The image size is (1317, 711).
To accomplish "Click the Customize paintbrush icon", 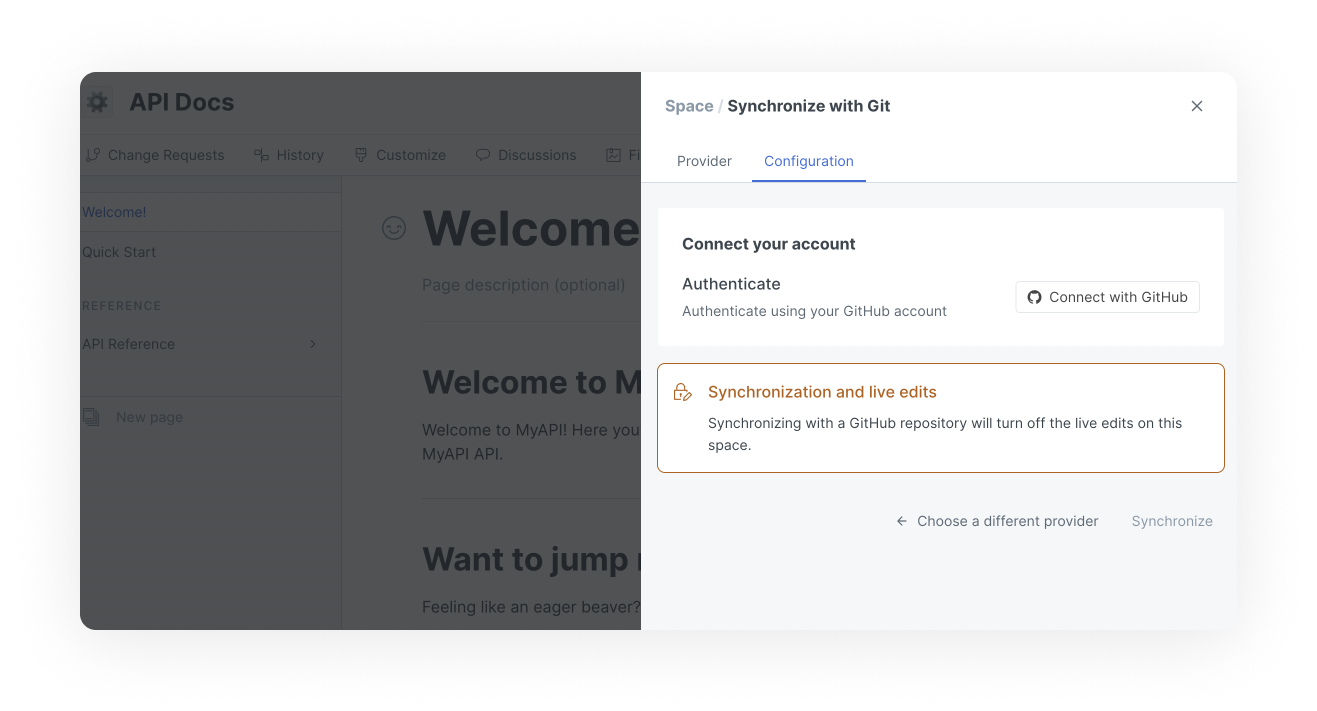I will [361, 155].
